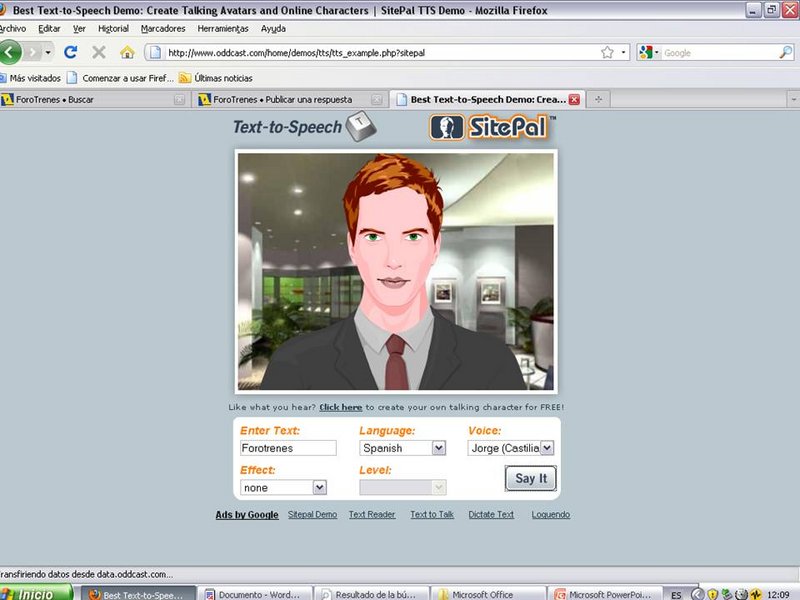800x600 pixels.
Task: Follow the 'Click here' link
Action: (x=341, y=407)
